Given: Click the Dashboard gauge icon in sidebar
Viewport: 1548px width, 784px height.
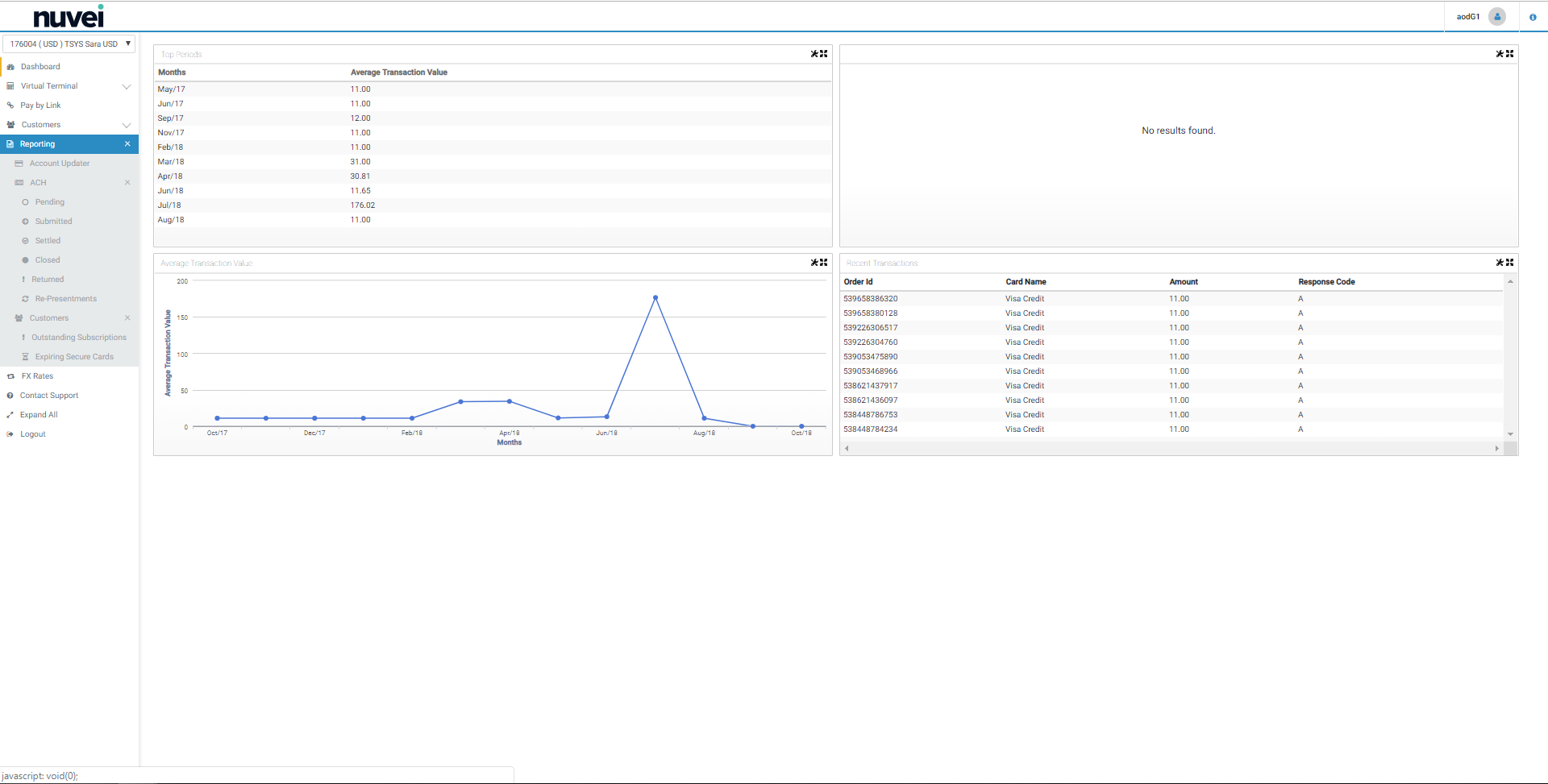Looking at the screenshot, I should (x=10, y=67).
